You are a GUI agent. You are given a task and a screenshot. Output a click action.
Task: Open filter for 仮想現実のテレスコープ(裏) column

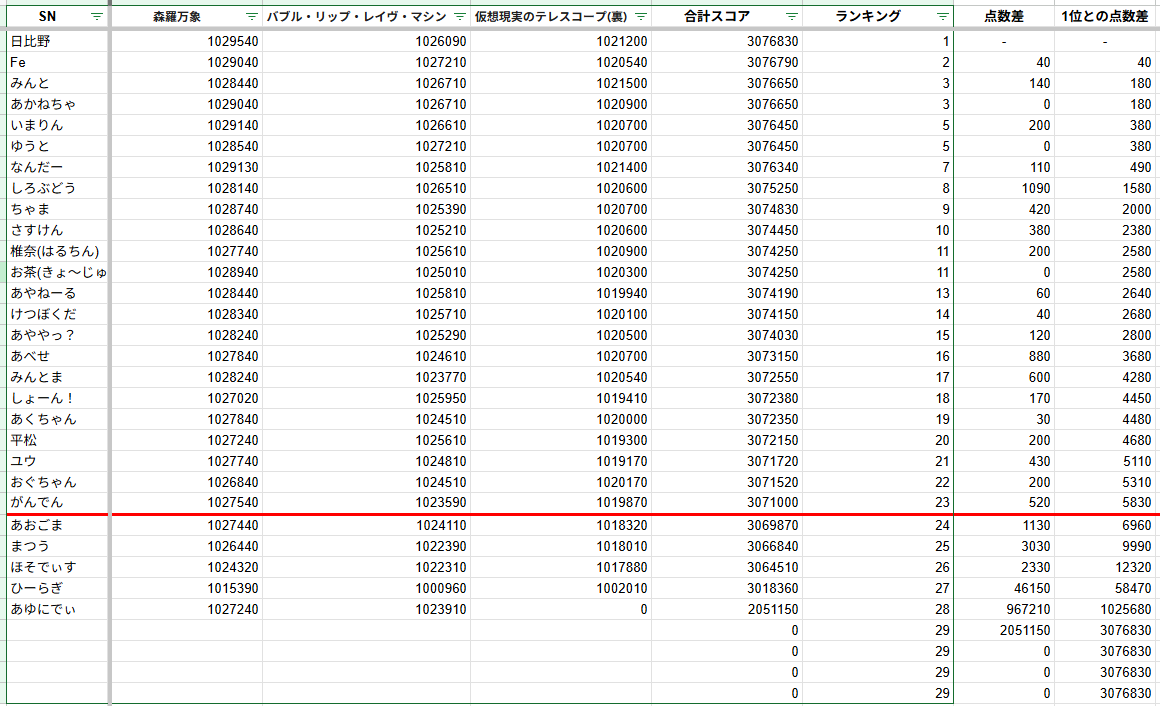(x=641, y=16)
